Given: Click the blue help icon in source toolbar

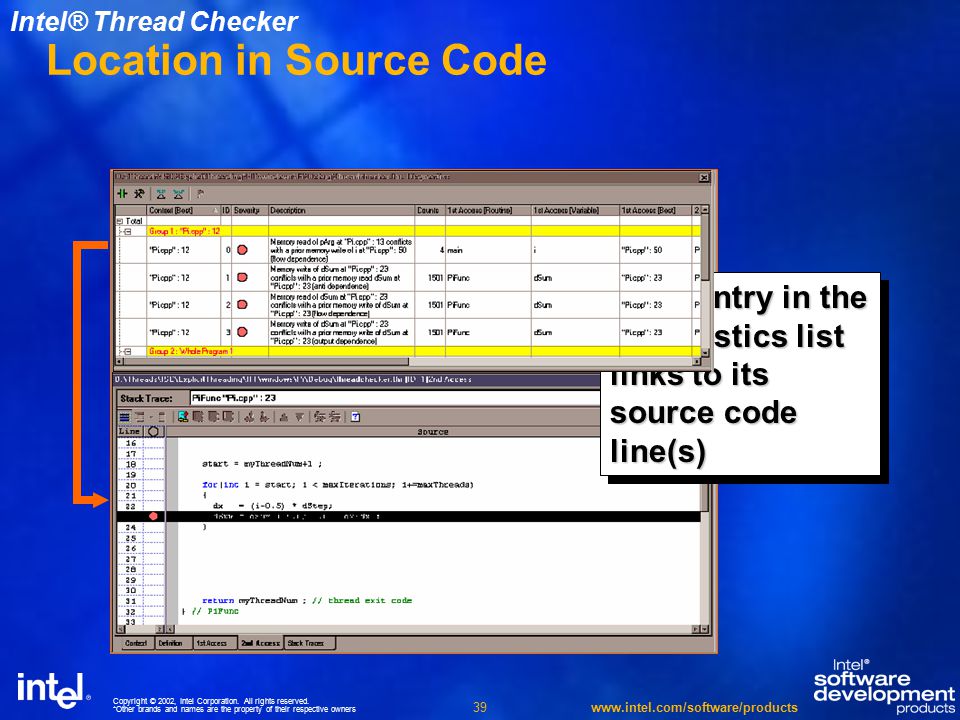Looking at the screenshot, I should click(355, 417).
